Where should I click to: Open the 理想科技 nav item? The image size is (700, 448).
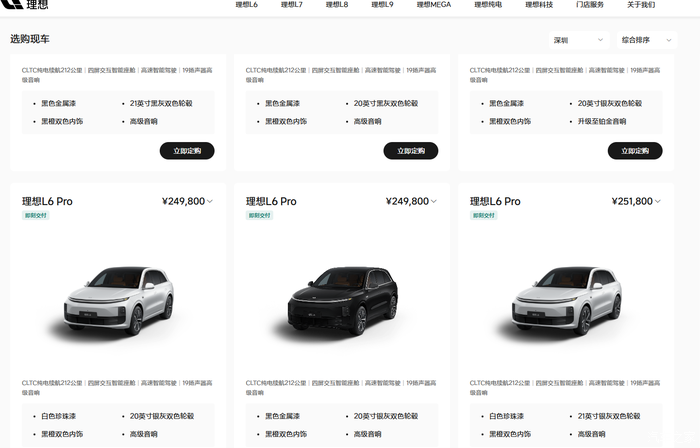click(x=539, y=4)
